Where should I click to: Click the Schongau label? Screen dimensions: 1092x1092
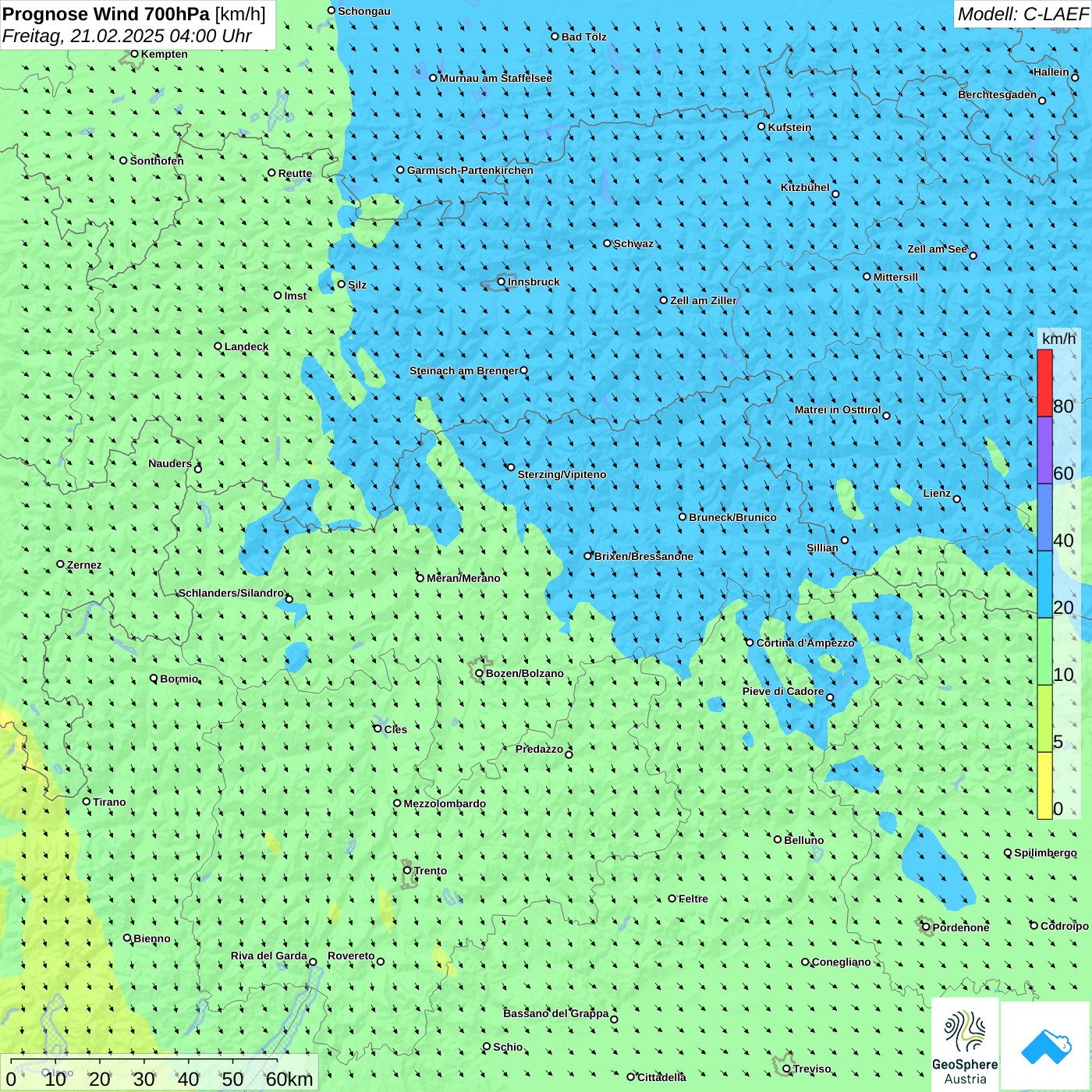(x=363, y=11)
